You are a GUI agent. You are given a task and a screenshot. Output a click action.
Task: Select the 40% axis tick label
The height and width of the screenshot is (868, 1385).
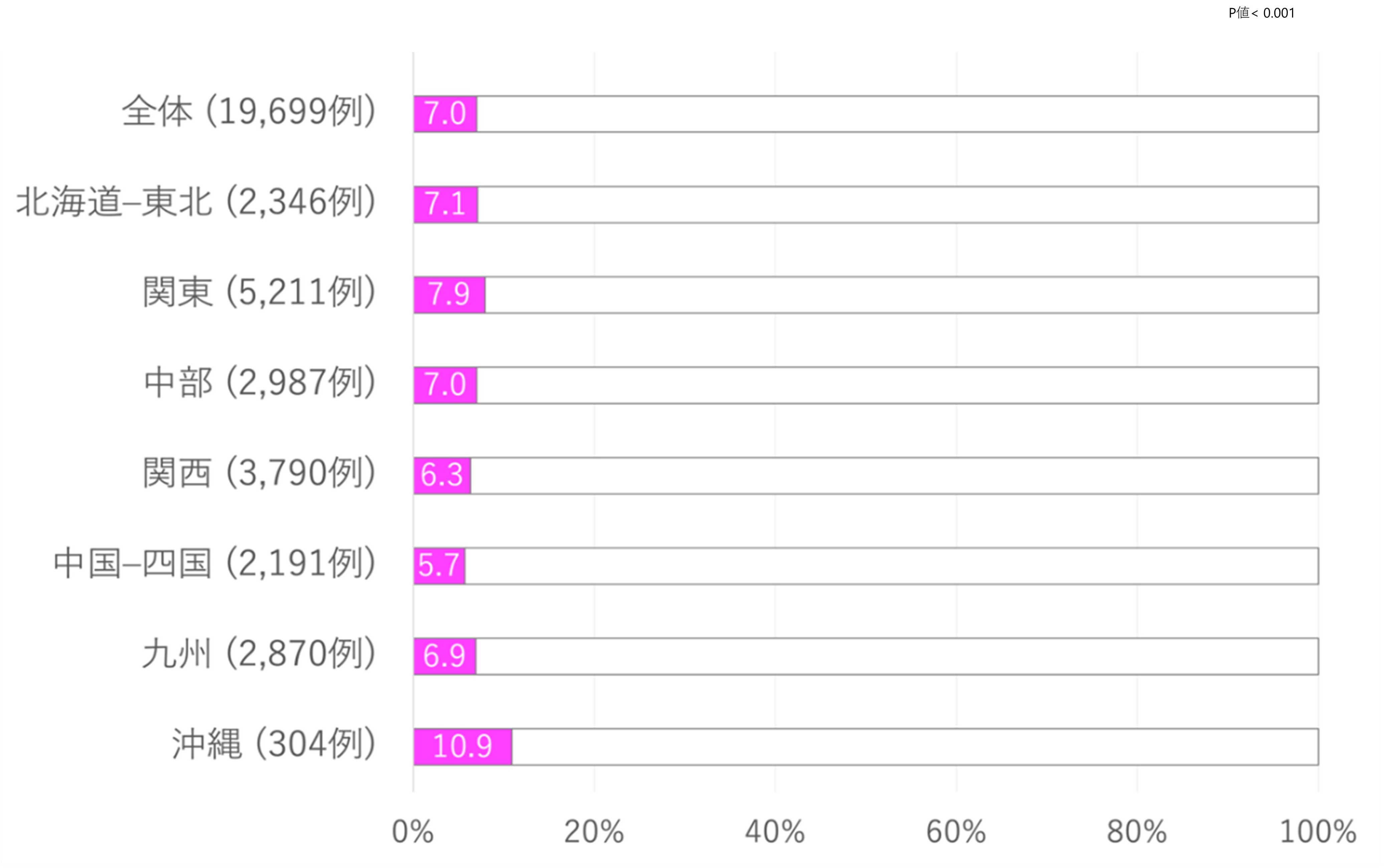[x=775, y=832]
